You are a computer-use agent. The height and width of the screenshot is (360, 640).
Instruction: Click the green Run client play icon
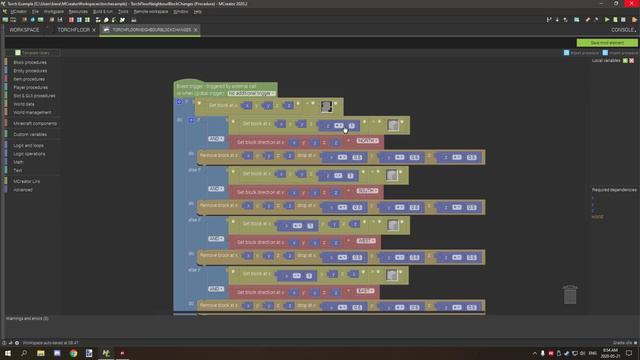(x=607, y=20)
